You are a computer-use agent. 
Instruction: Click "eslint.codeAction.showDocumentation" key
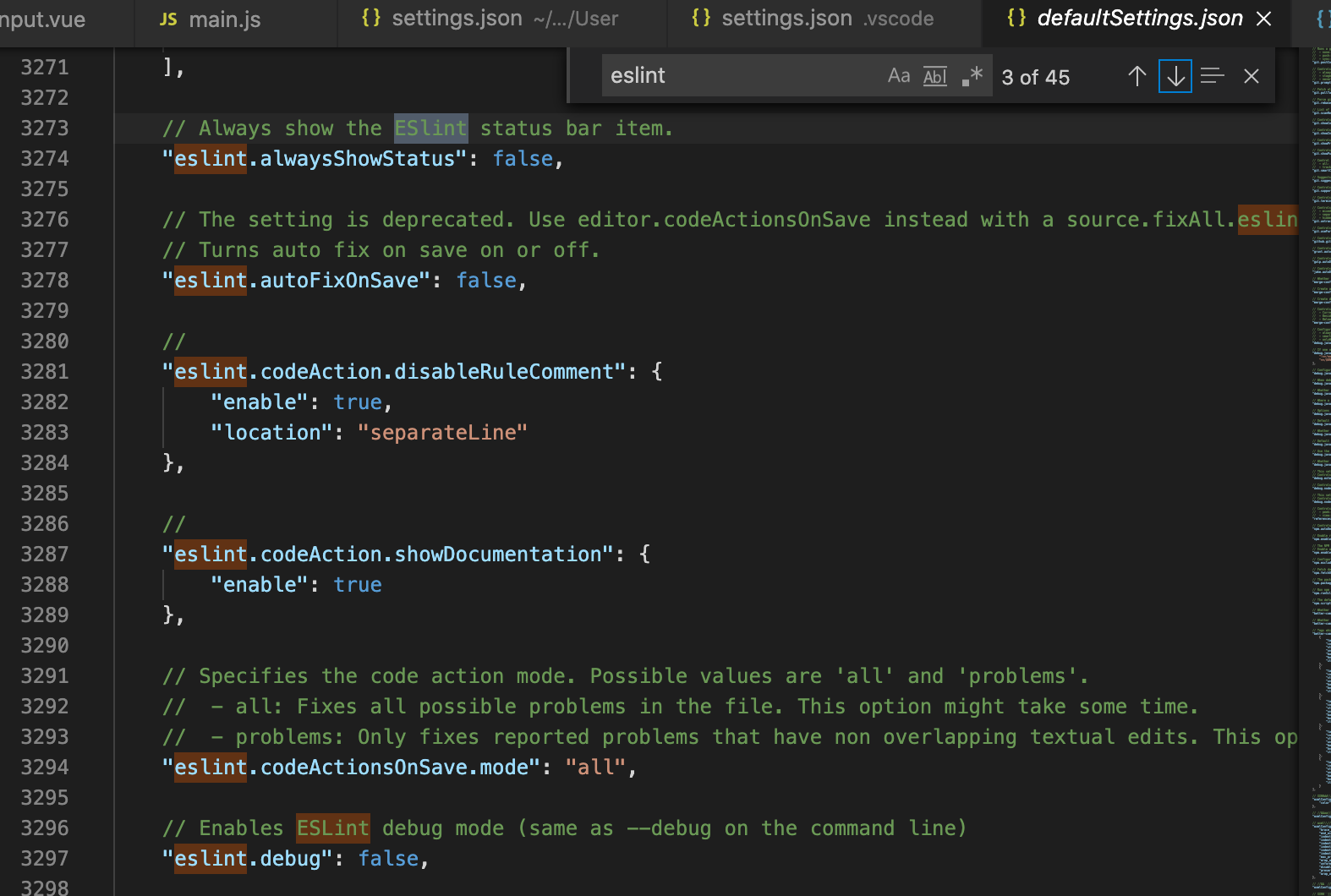pos(388,555)
